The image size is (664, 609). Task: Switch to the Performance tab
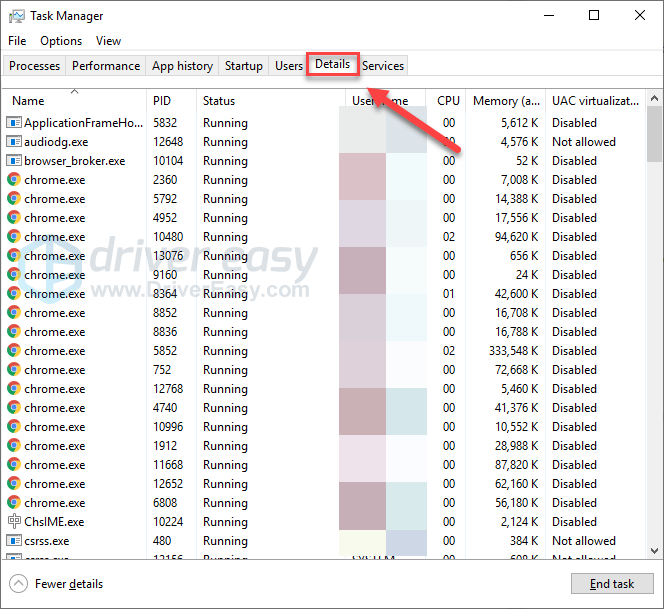[x=106, y=66]
